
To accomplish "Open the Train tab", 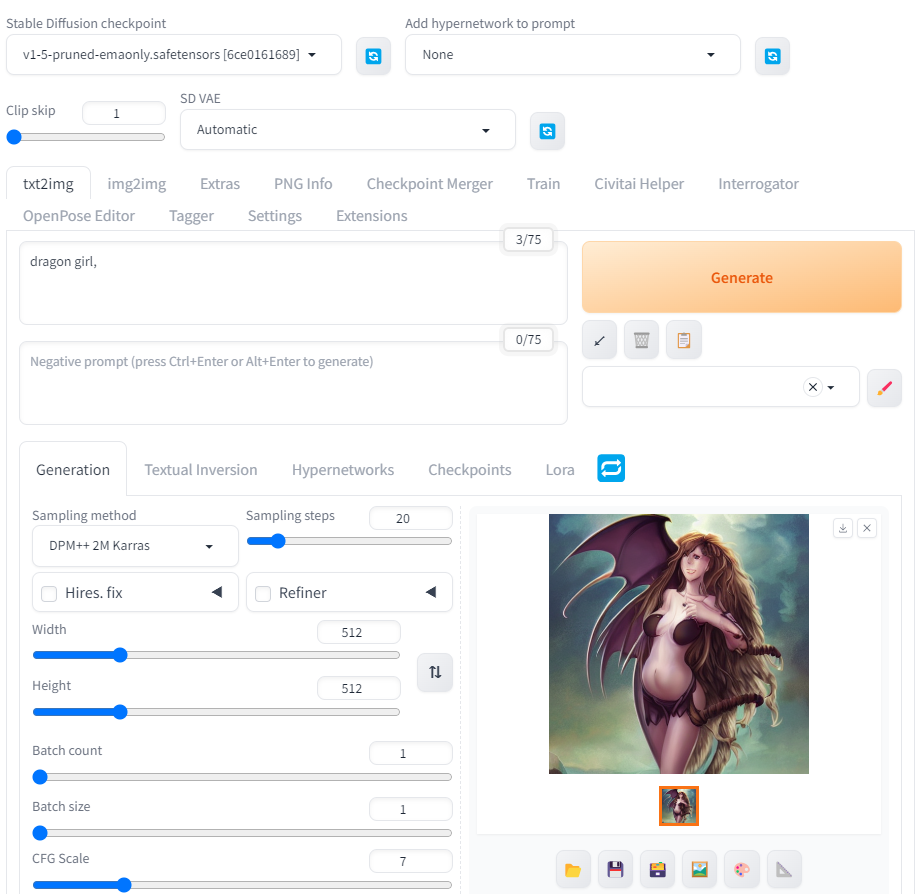I will [x=543, y=184].
